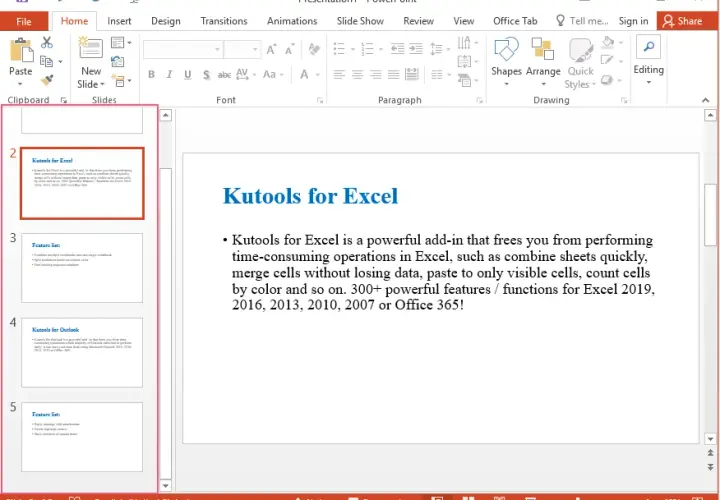This screenshot has height=500, width=720.
Task: Toggle Underline formatting
Action: pyautogui.click(x=187, y=74)
